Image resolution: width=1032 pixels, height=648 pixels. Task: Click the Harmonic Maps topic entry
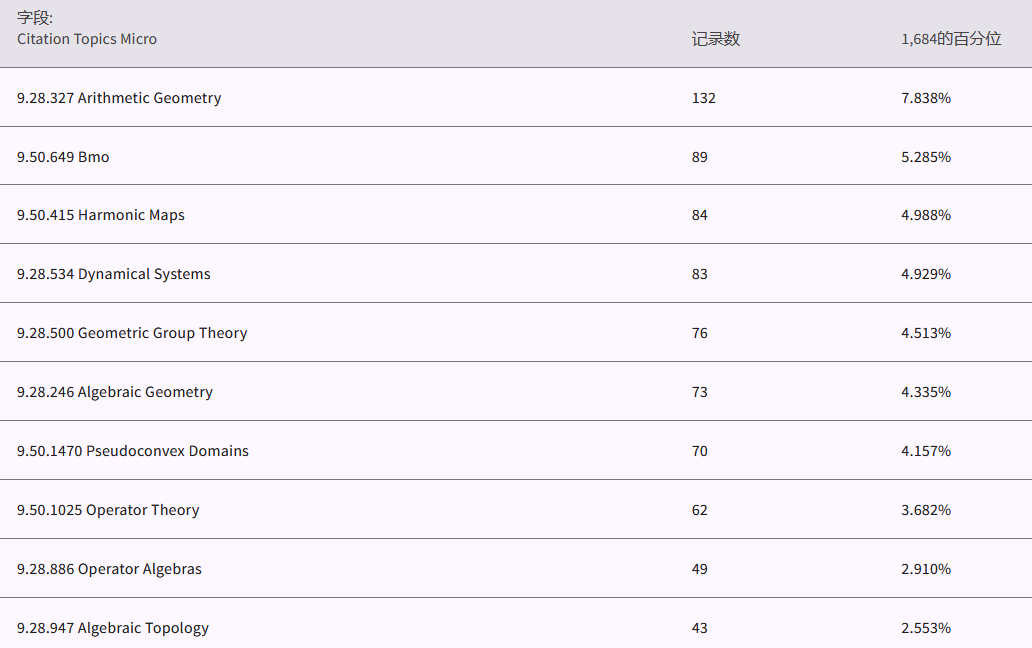pyautogui.click(x=100, y=215)
